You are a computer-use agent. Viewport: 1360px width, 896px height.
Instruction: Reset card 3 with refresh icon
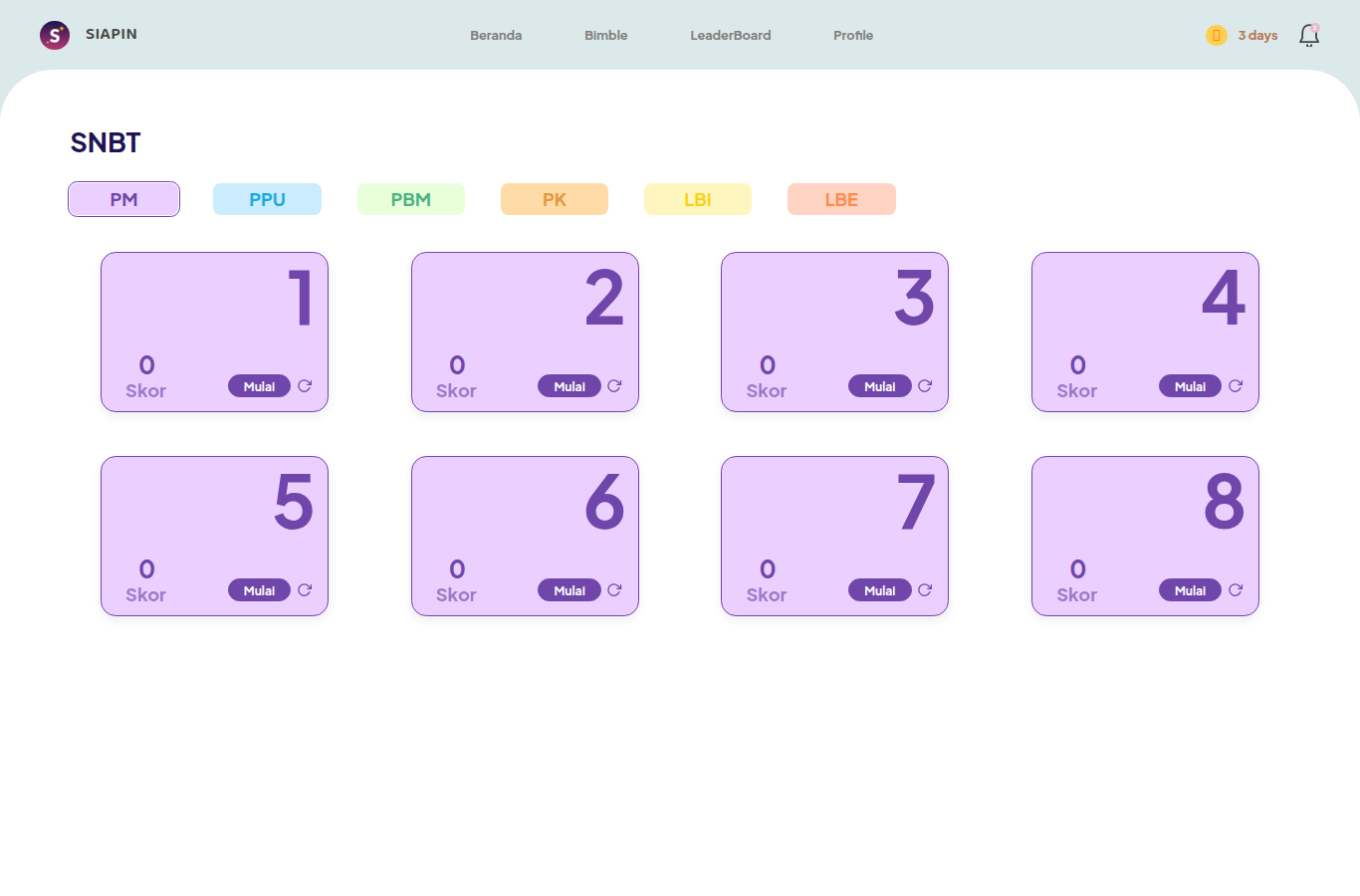pos(925,385)
